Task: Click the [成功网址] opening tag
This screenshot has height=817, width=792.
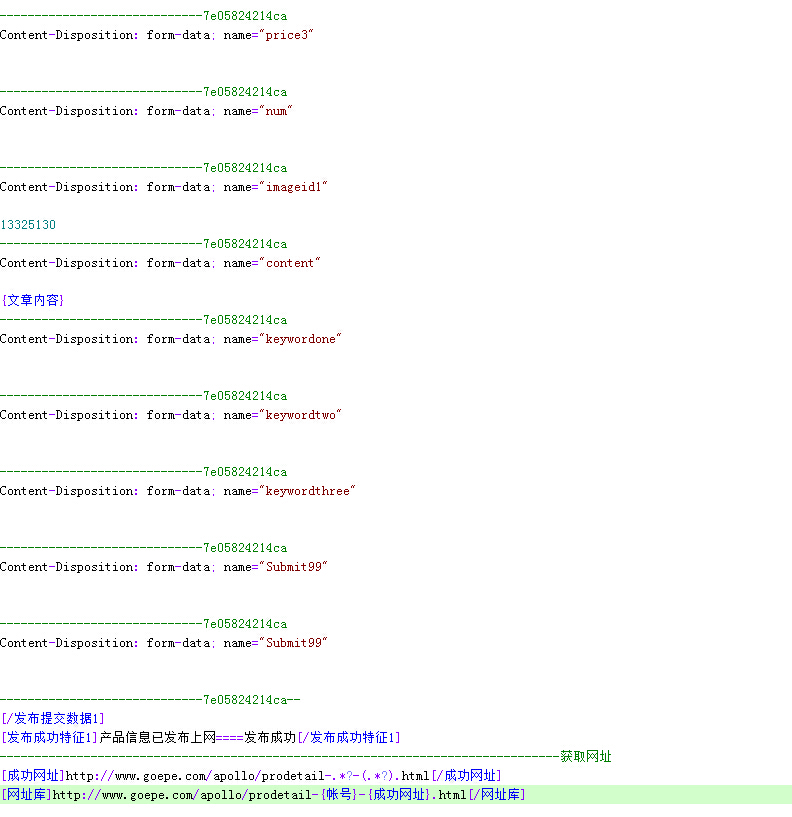Action: click(33, 776)
